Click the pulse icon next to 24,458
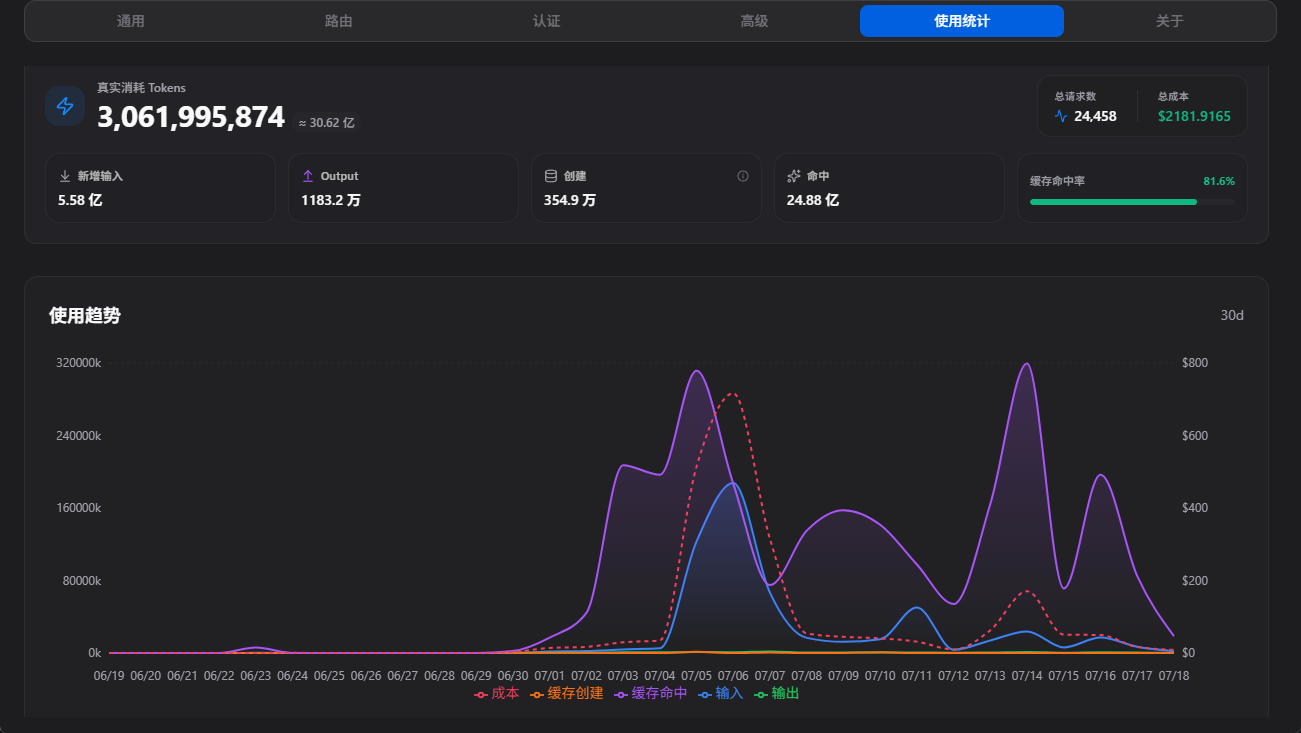The width and height of the screenshot is (1301, 733). pyautogui.click(x=1061, y=116)
